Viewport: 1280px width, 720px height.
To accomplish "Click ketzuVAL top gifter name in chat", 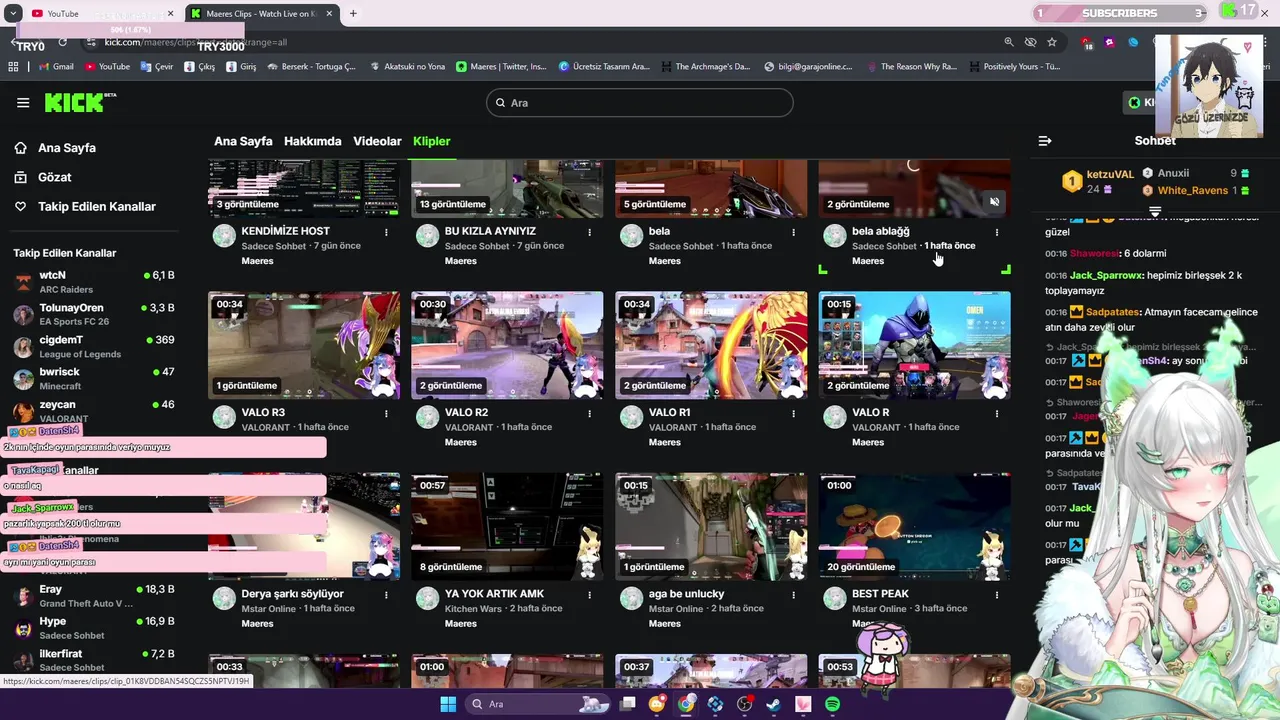I will tap(1110, 174).
